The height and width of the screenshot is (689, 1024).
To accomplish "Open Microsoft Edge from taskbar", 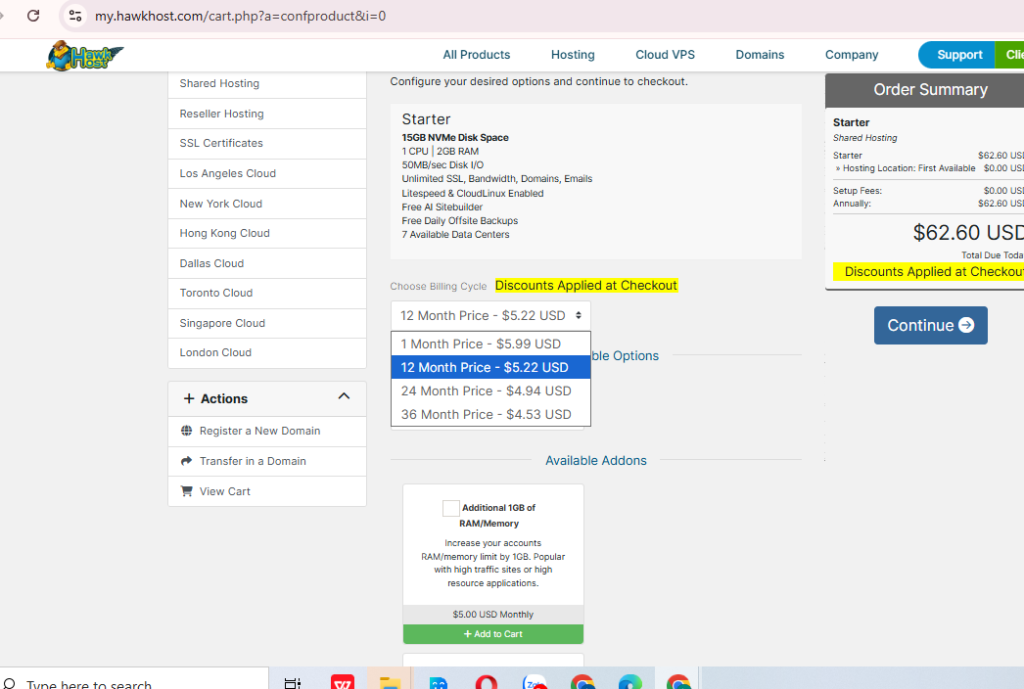I will [x=630, y=682].
